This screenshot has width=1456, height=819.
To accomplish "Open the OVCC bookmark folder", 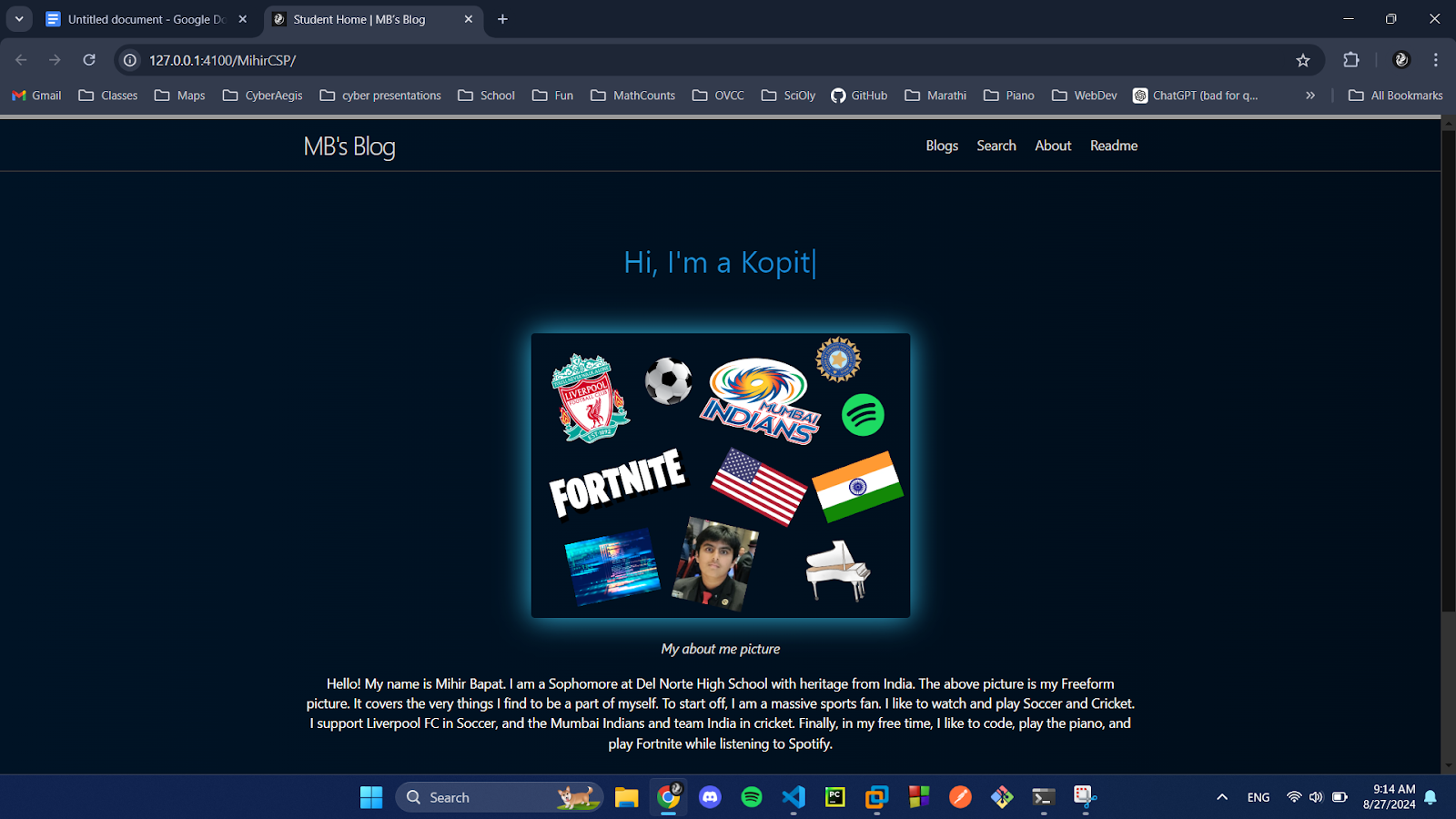I will [x=718, y=96].
